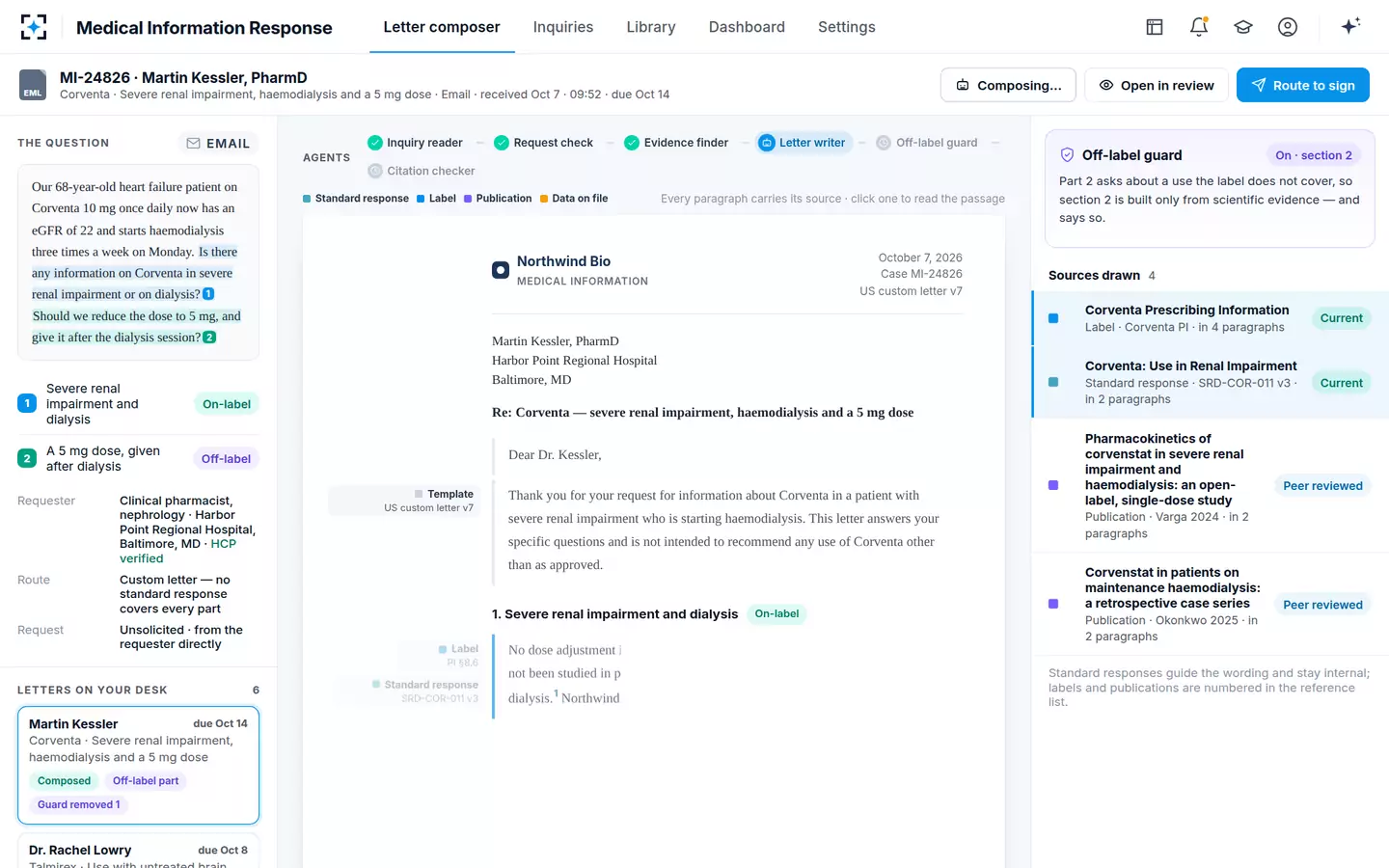
Task: Click Route to sign
Action: (x=1303, y=85)
